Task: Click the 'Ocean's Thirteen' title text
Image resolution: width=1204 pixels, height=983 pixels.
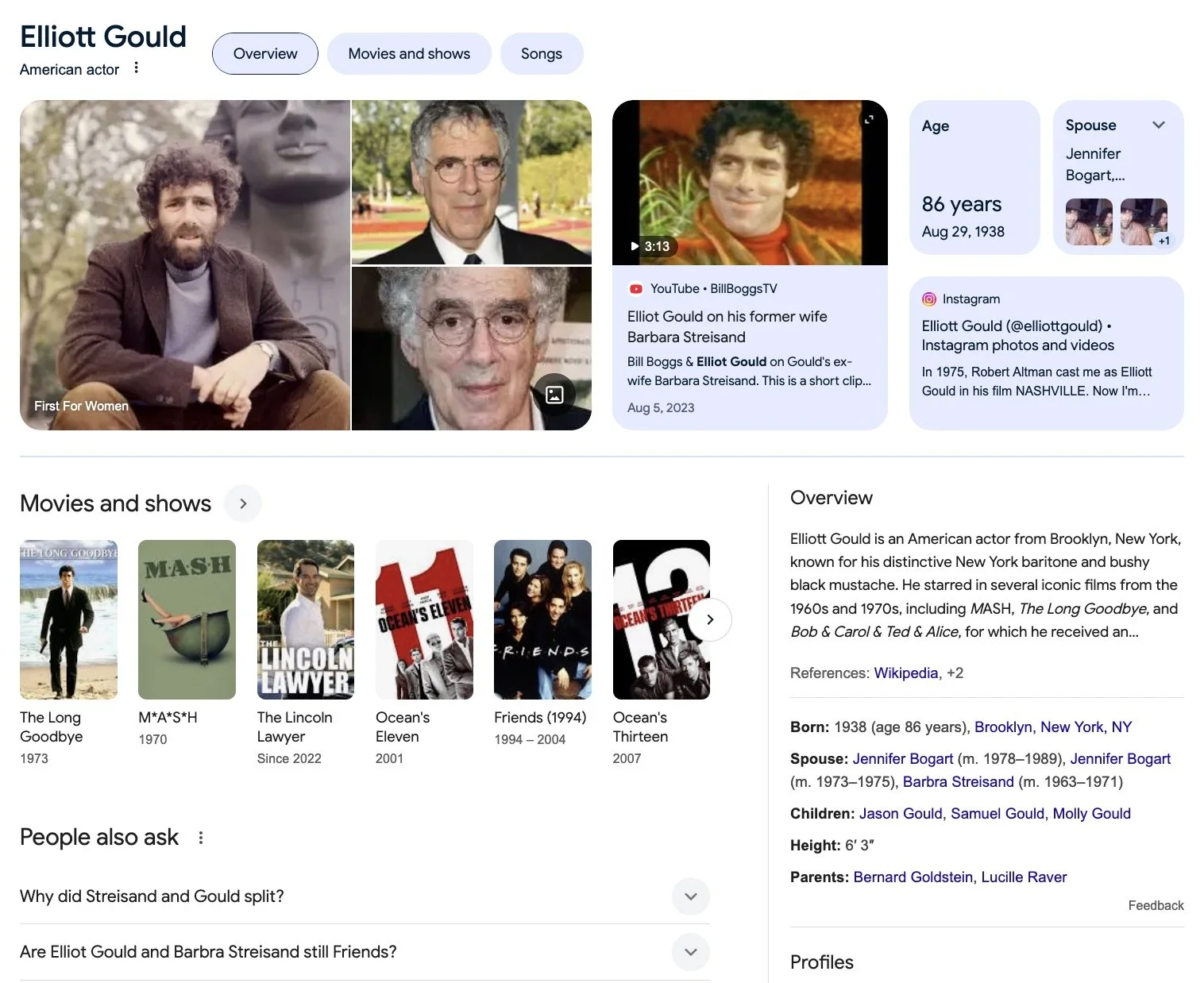Action: click(640, 727)
